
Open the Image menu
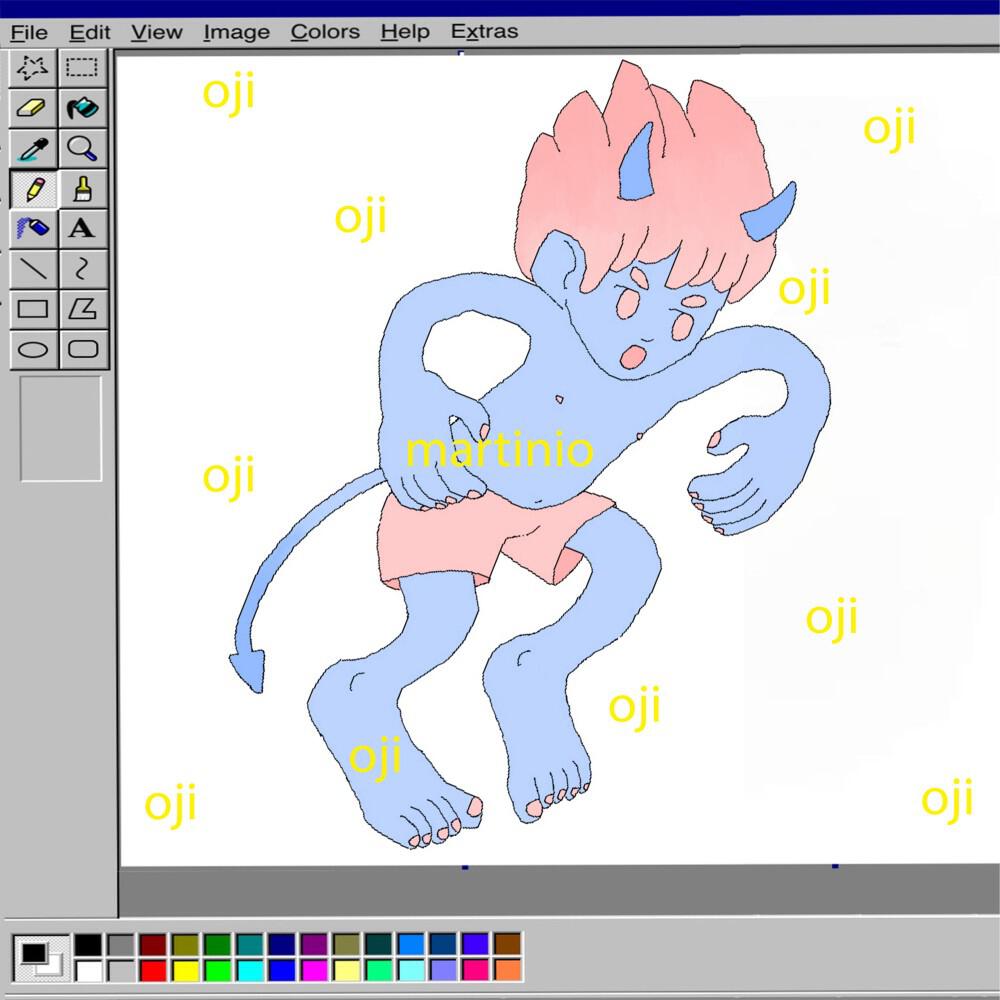pyautogui.click(x=237, y=32)
